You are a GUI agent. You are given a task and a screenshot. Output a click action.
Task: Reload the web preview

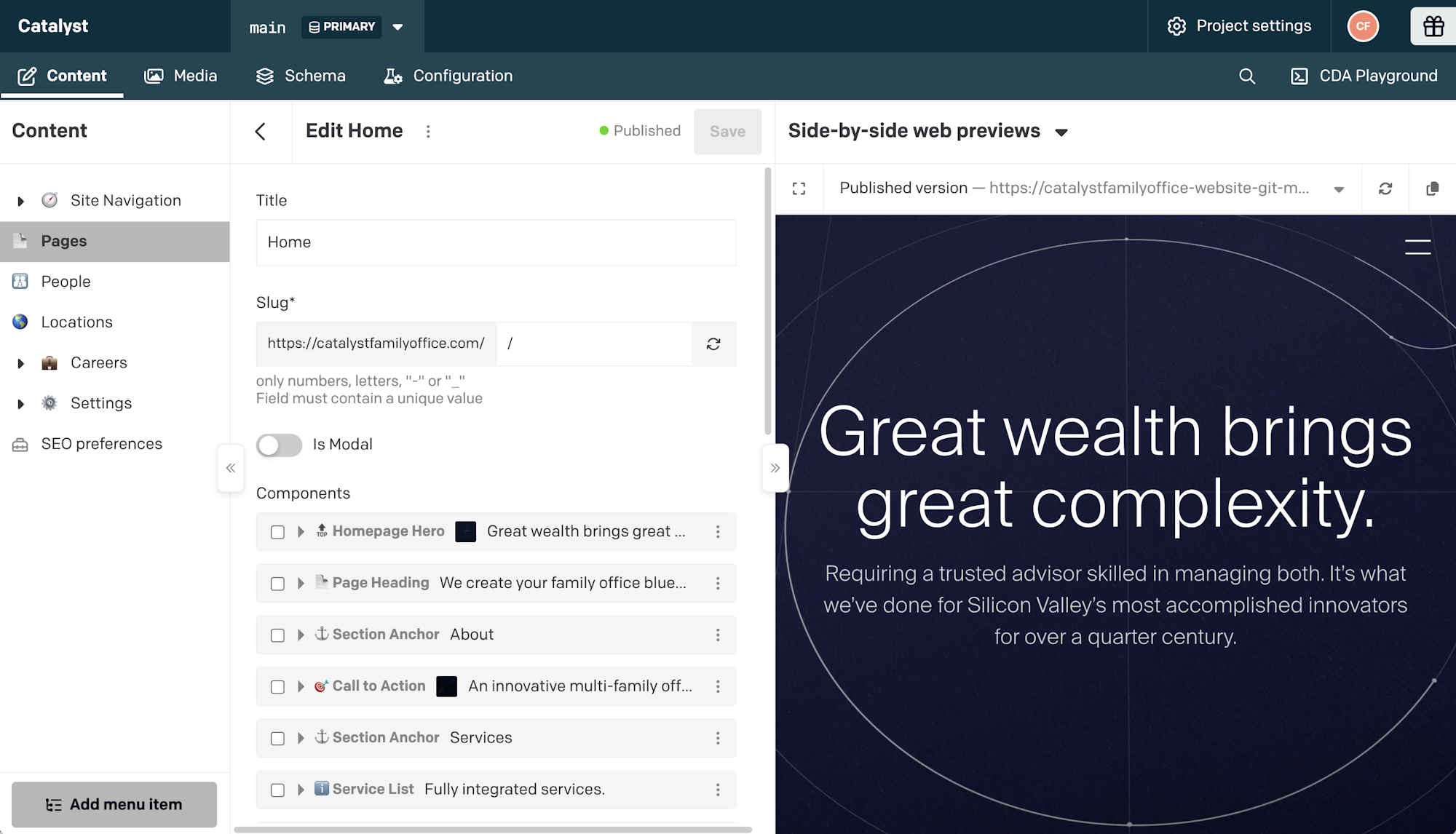[x=1385, y=188]
